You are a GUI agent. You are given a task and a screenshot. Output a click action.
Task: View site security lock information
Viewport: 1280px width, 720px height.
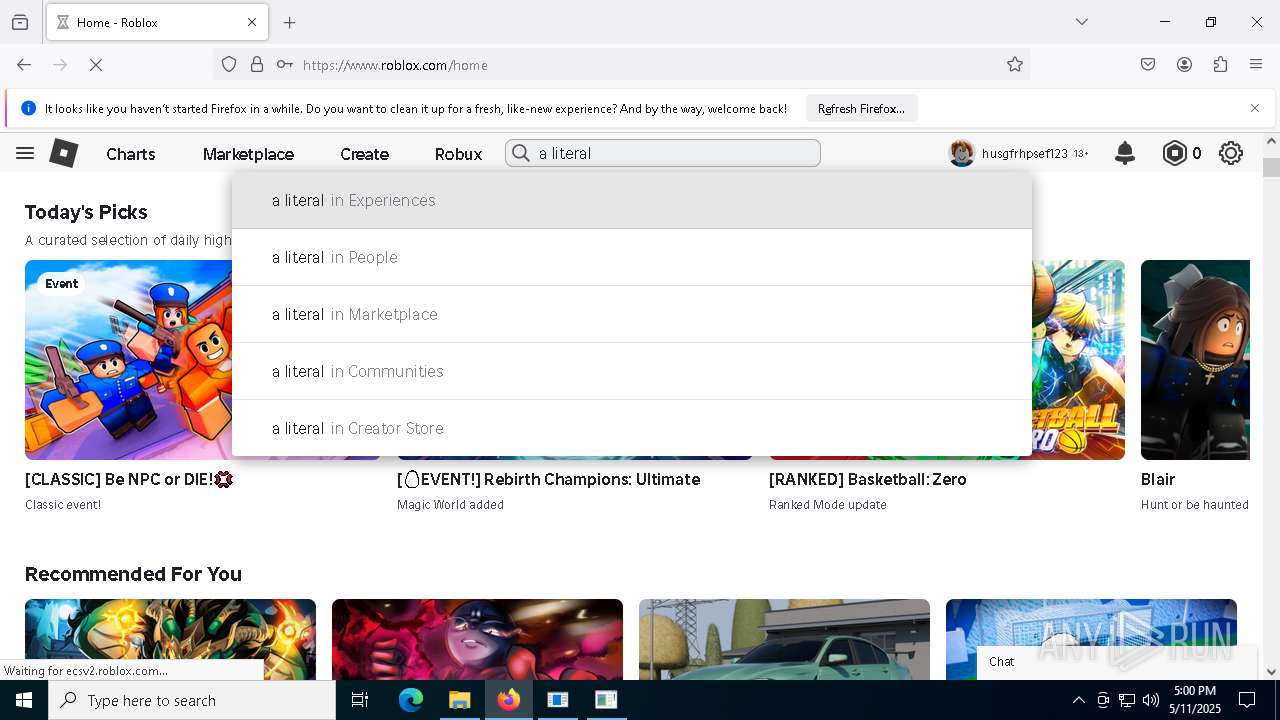pyautogui.click(x=257, y=65)
